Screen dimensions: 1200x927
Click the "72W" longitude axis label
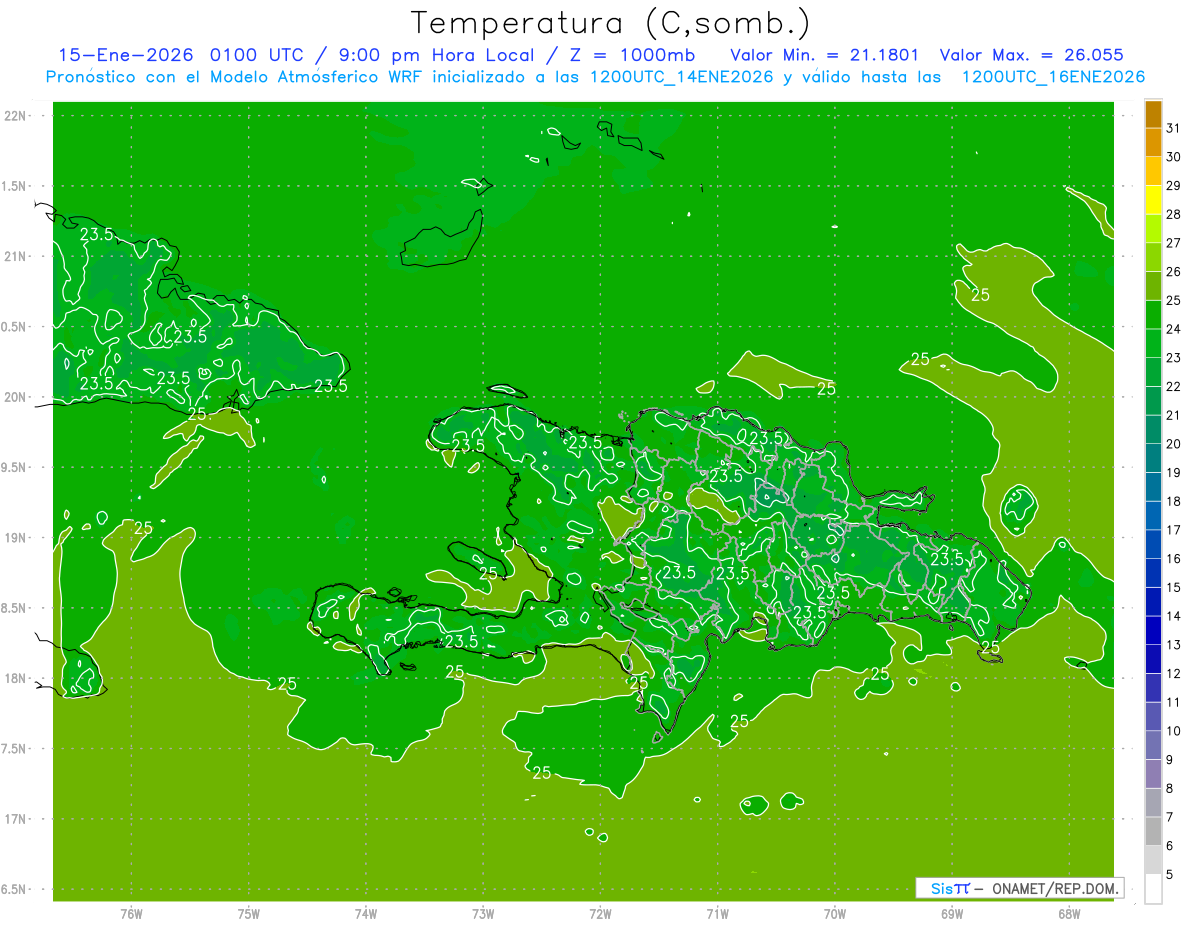600,914
